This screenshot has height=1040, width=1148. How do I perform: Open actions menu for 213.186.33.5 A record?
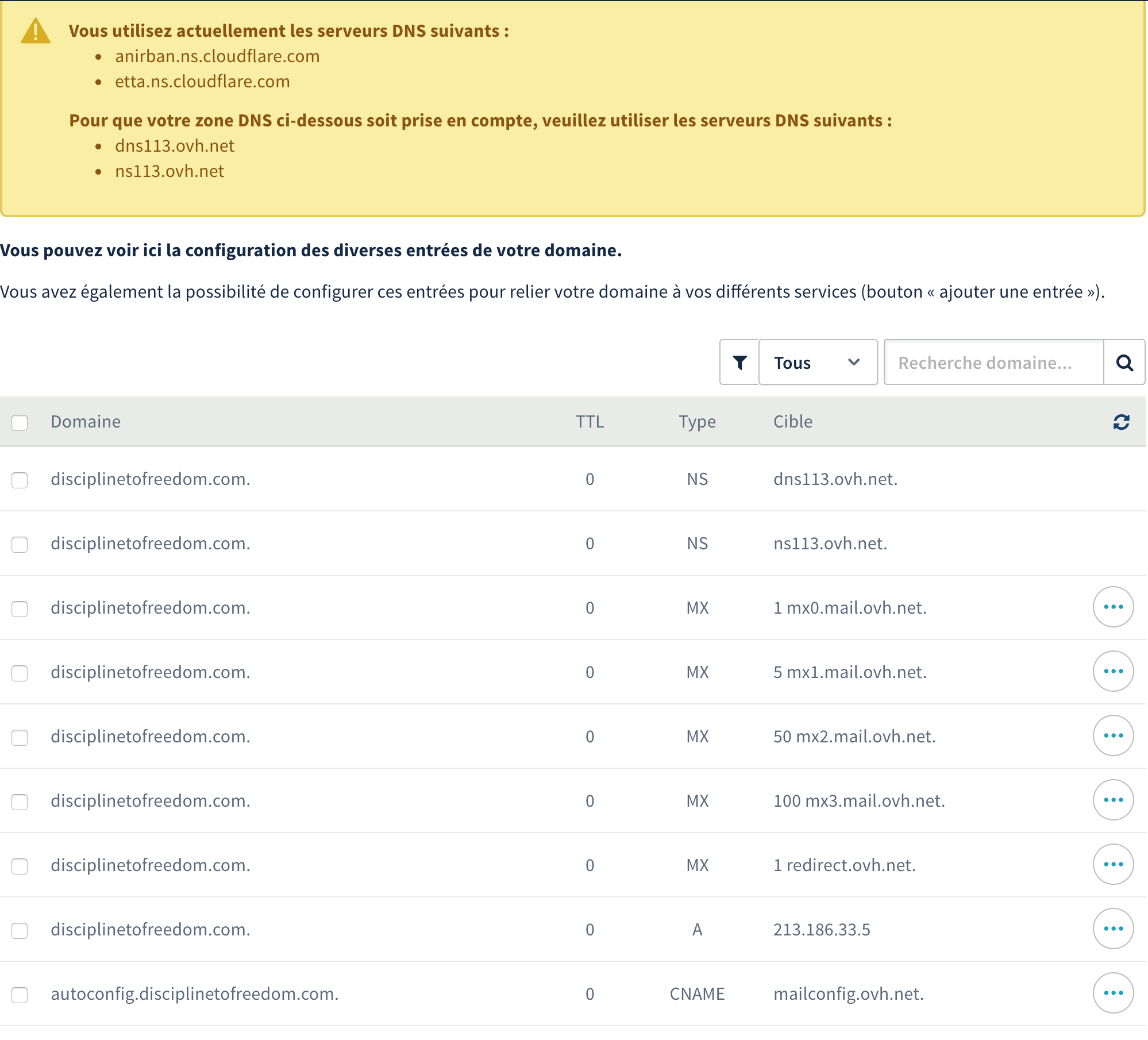pyautogui.click(x=1113, y=929)
